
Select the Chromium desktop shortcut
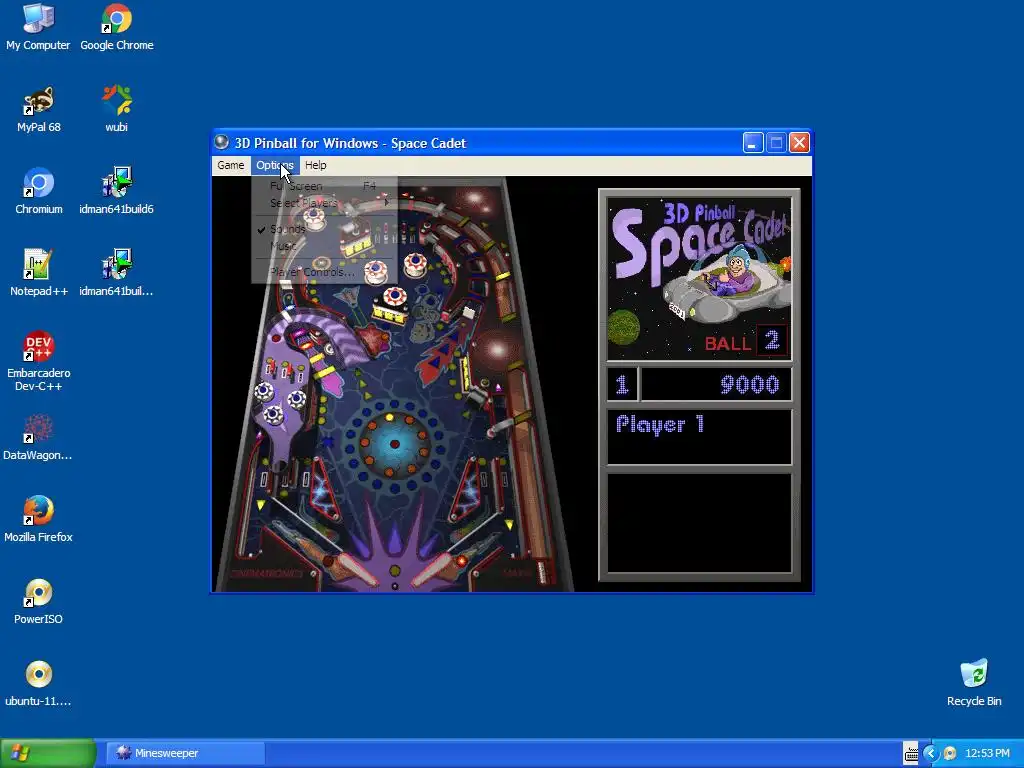pos(39,191)
